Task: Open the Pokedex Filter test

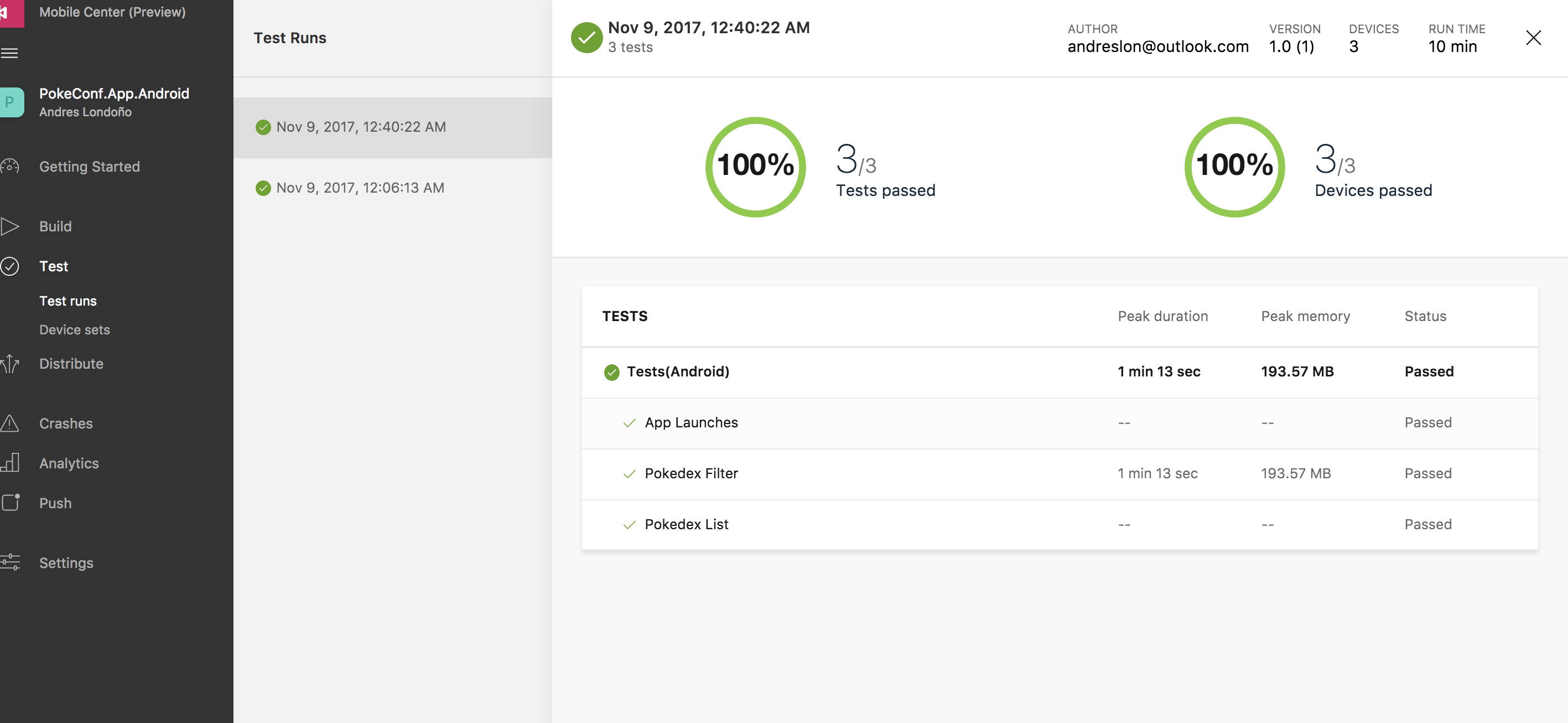Action: [x=1060, y=474]
